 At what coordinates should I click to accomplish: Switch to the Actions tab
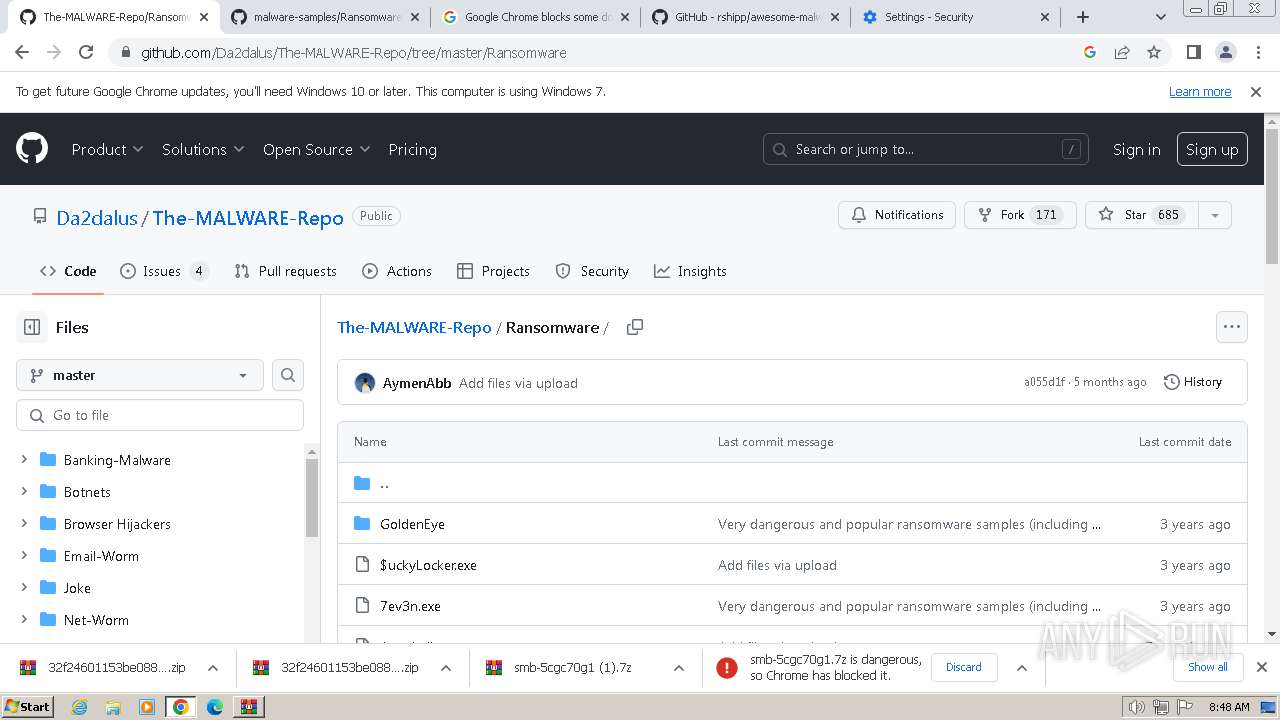point(397,271)
